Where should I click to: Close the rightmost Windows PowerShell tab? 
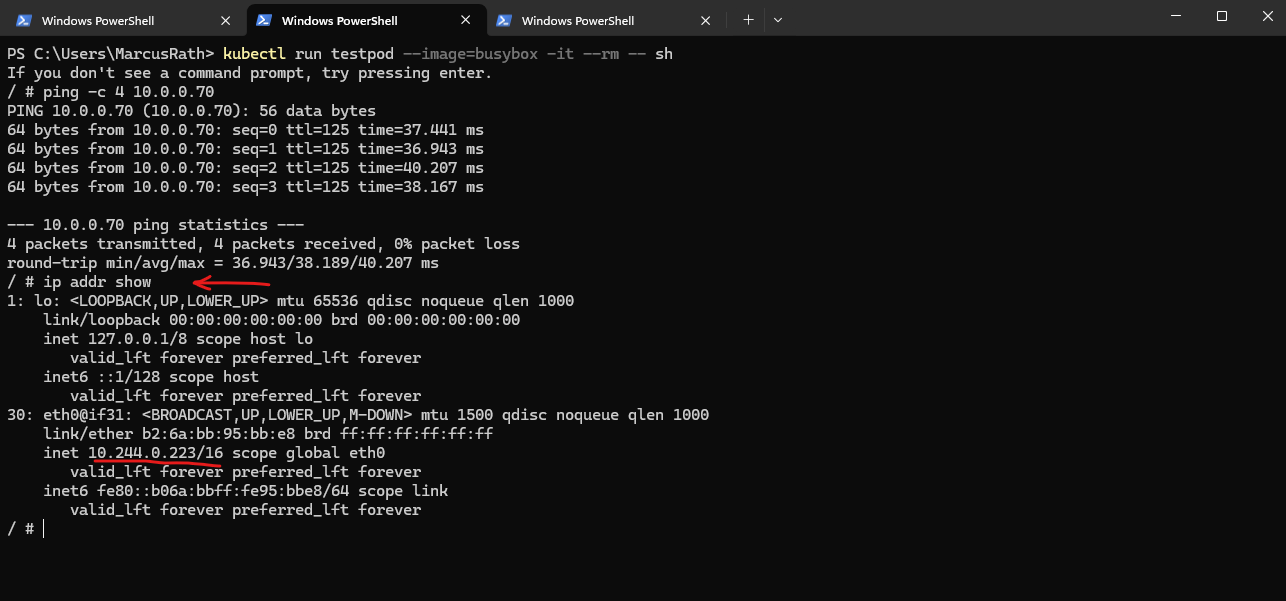[706, 20]
